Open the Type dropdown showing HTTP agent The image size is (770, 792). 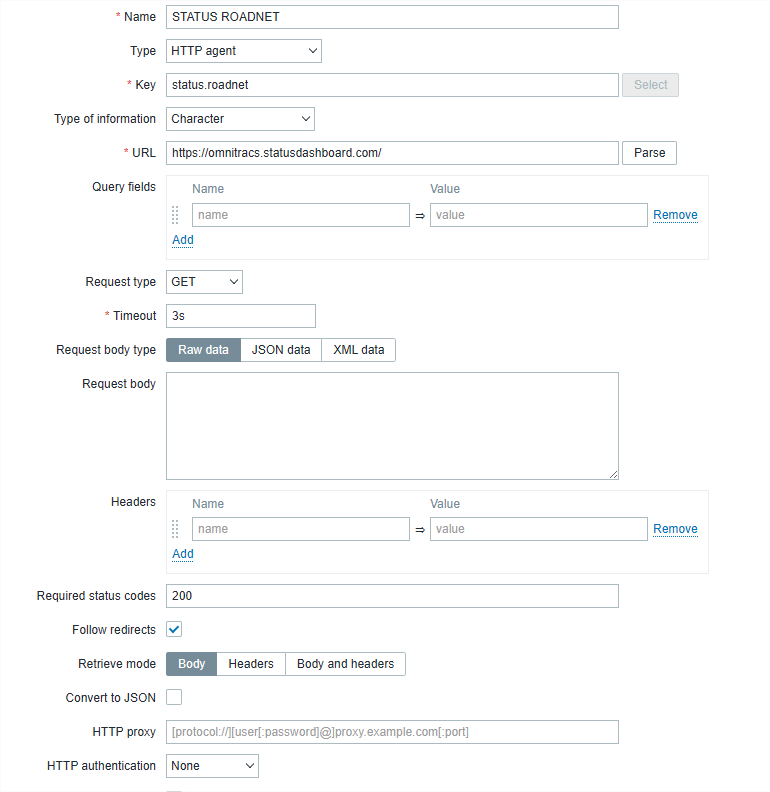coord(244,51)
